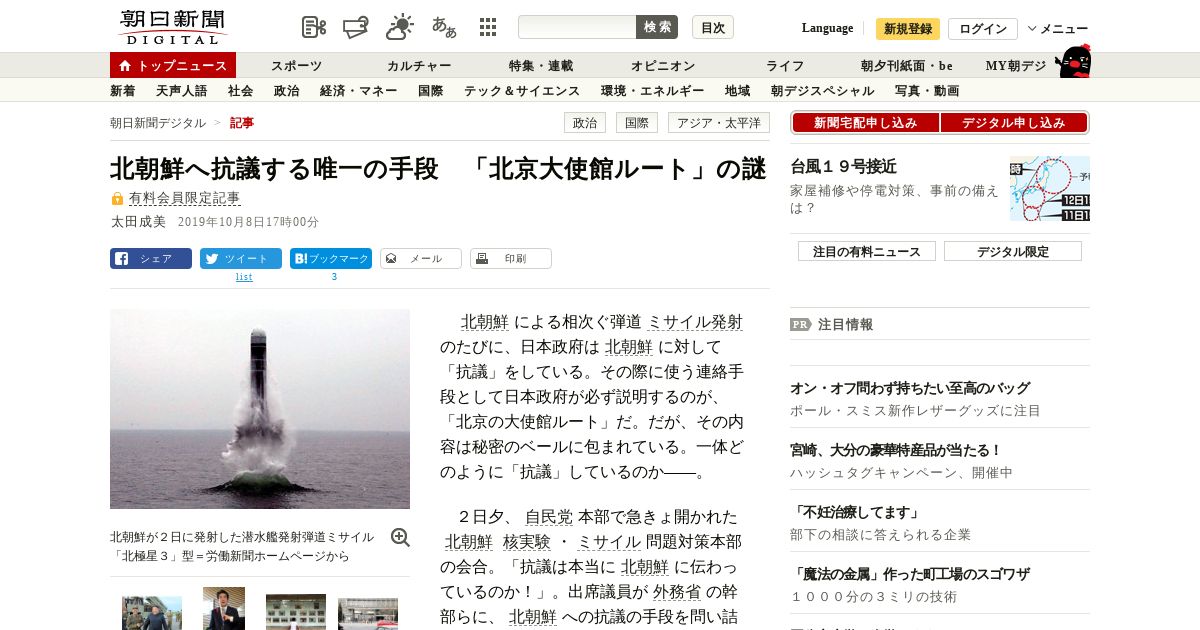The width and height of the screenshot is (1200, 630).
Task: Click the search input field
Action: [x=577, y=27]
